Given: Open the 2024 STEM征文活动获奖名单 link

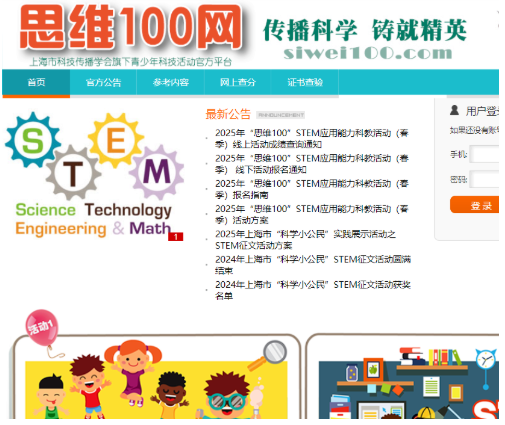Looking at the screenshot, I should click(313, 290).
